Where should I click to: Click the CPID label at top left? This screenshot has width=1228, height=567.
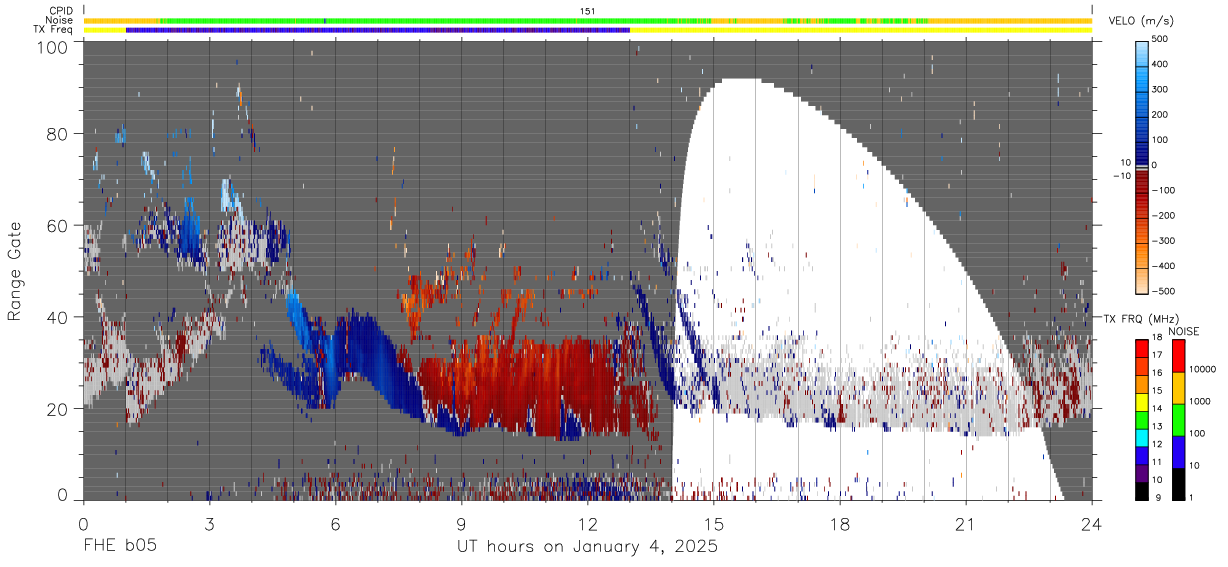pyautogui.click(x=61, y=10)
